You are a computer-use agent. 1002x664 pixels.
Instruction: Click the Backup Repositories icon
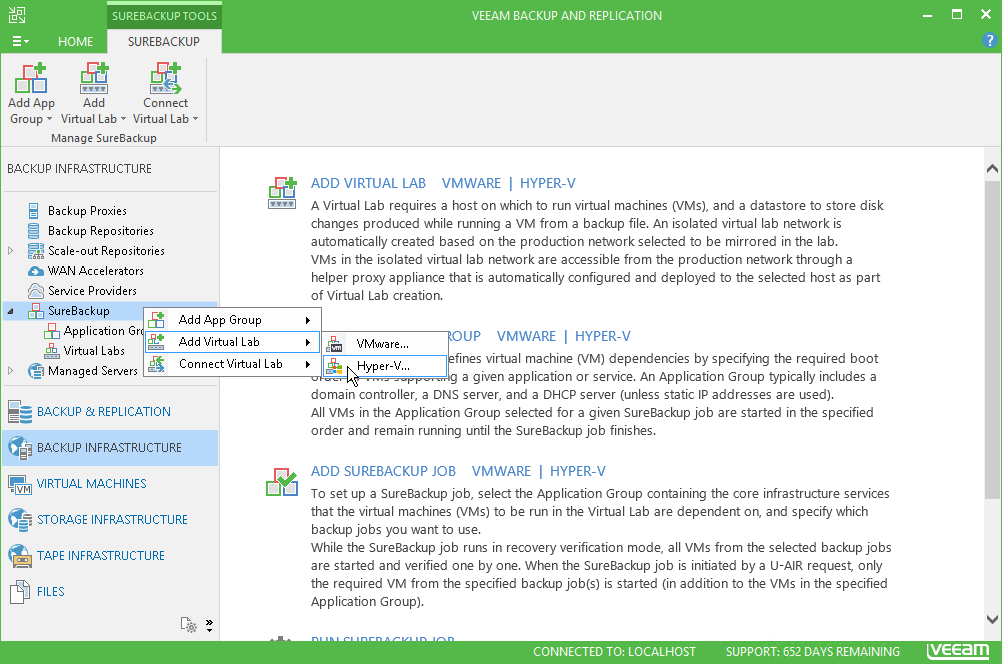coord(33,231)
